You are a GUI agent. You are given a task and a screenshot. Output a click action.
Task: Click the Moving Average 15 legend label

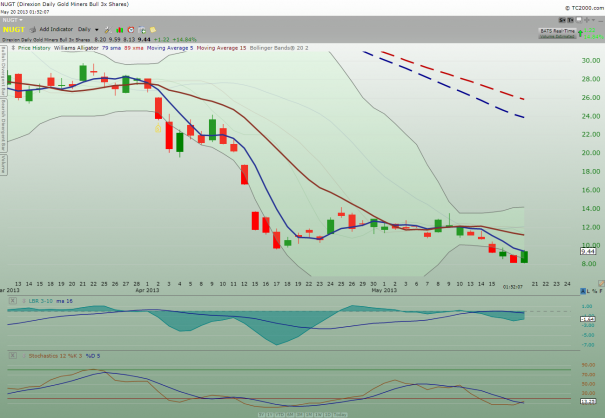221,48
